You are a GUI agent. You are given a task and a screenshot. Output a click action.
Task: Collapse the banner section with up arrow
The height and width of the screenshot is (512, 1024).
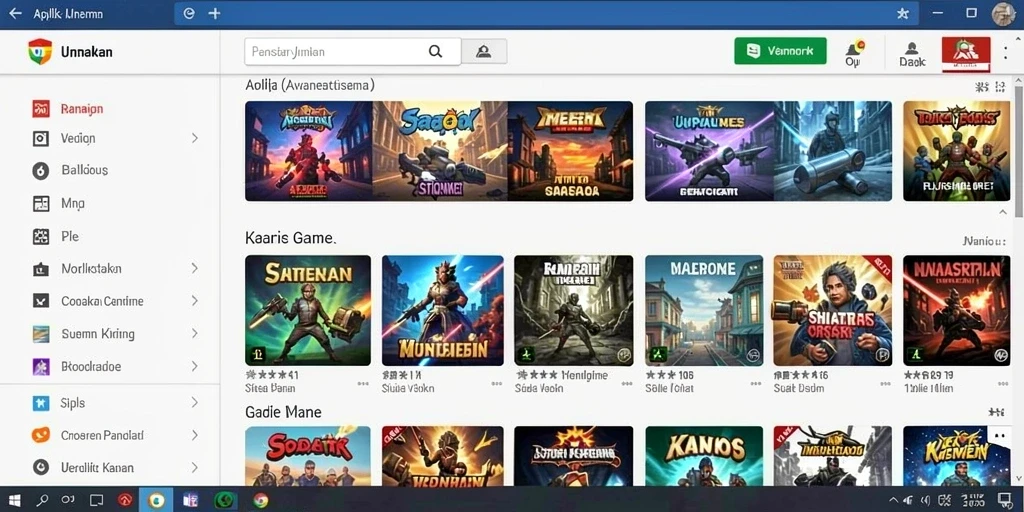(x=1002, y=212)
